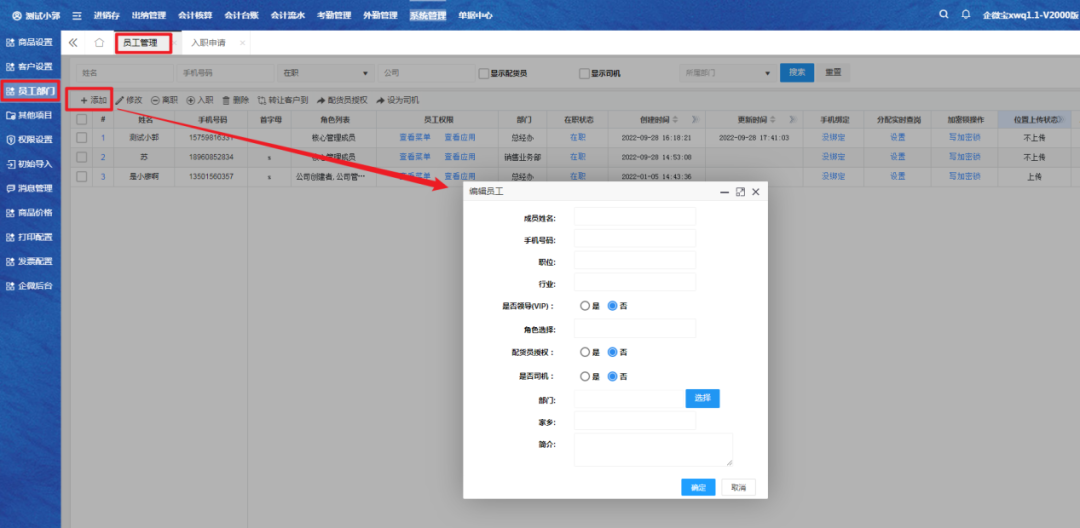Image resolution: width=1080 pixels, height=528 pixels.
Task: Open the 所属部门 dropdown
Action: [x=726, y=73]
